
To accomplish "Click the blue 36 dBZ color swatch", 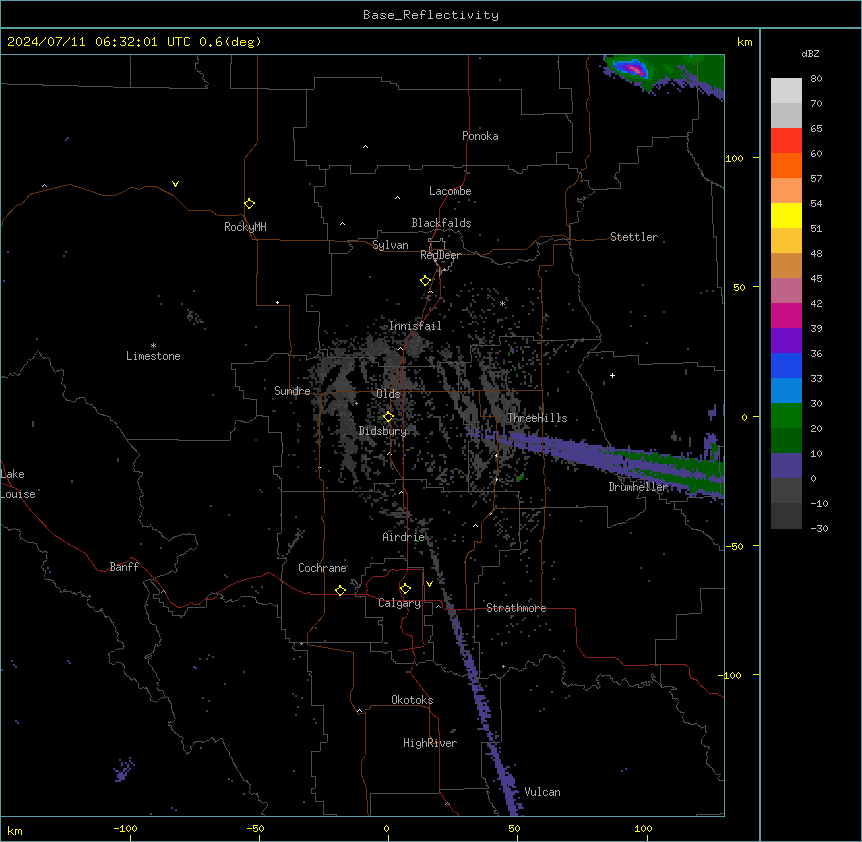I will pos(786,365).
